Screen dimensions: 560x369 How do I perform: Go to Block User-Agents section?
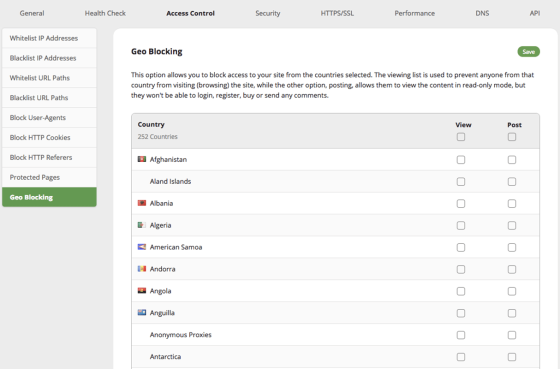[49, 118]
